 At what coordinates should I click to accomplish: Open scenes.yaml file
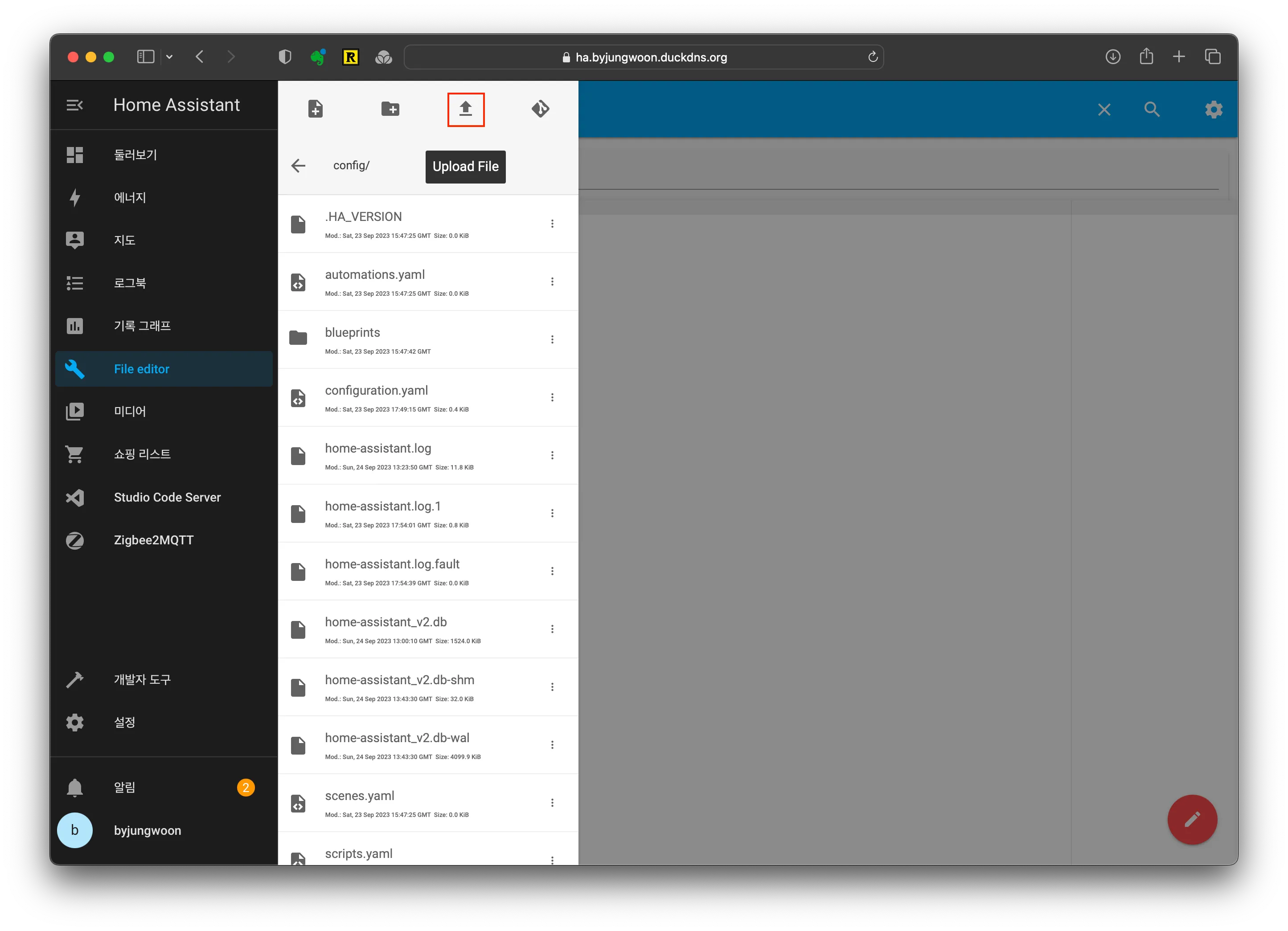point(428,803)
